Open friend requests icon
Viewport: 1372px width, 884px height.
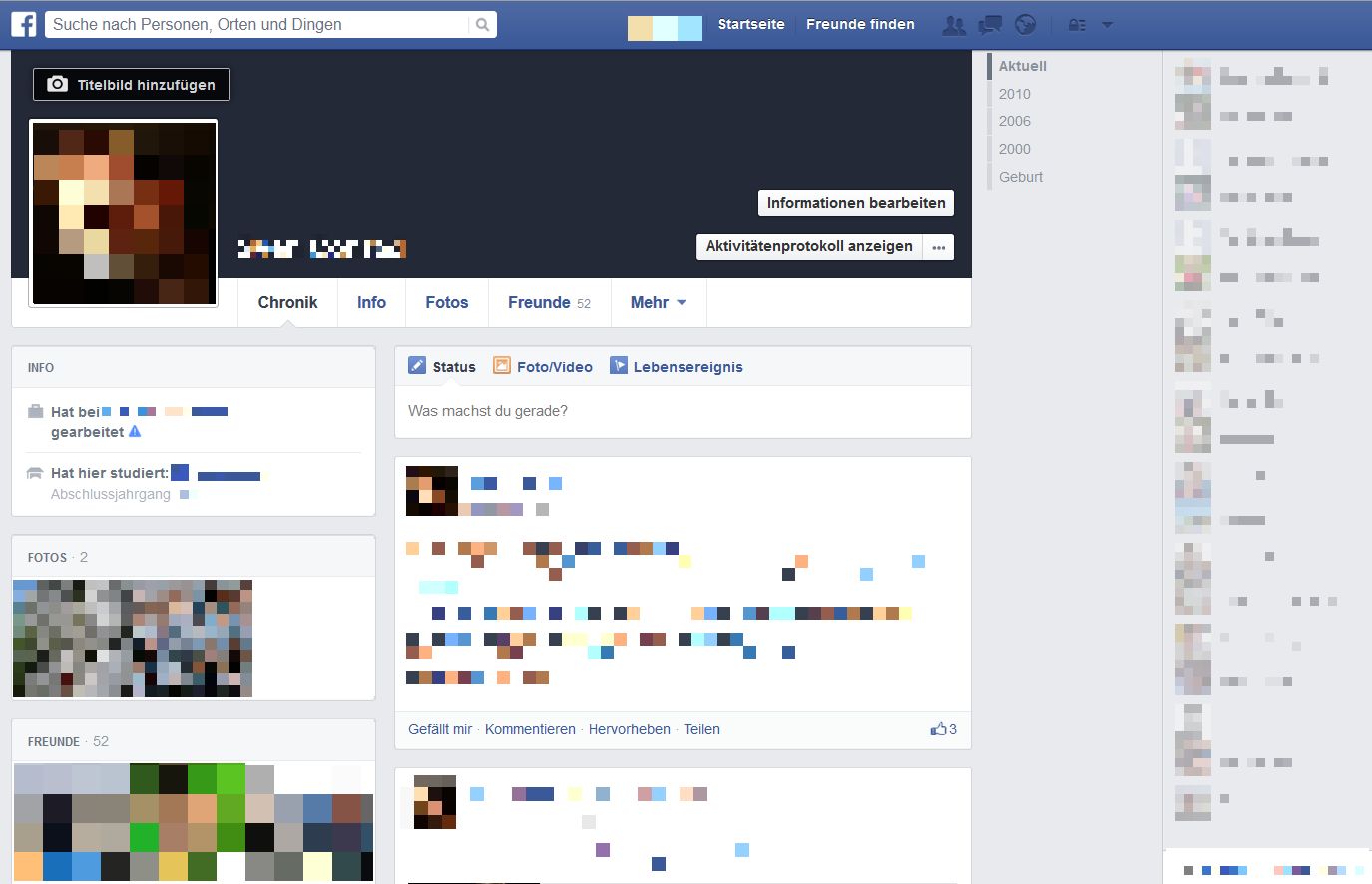[x=954, y=25]
